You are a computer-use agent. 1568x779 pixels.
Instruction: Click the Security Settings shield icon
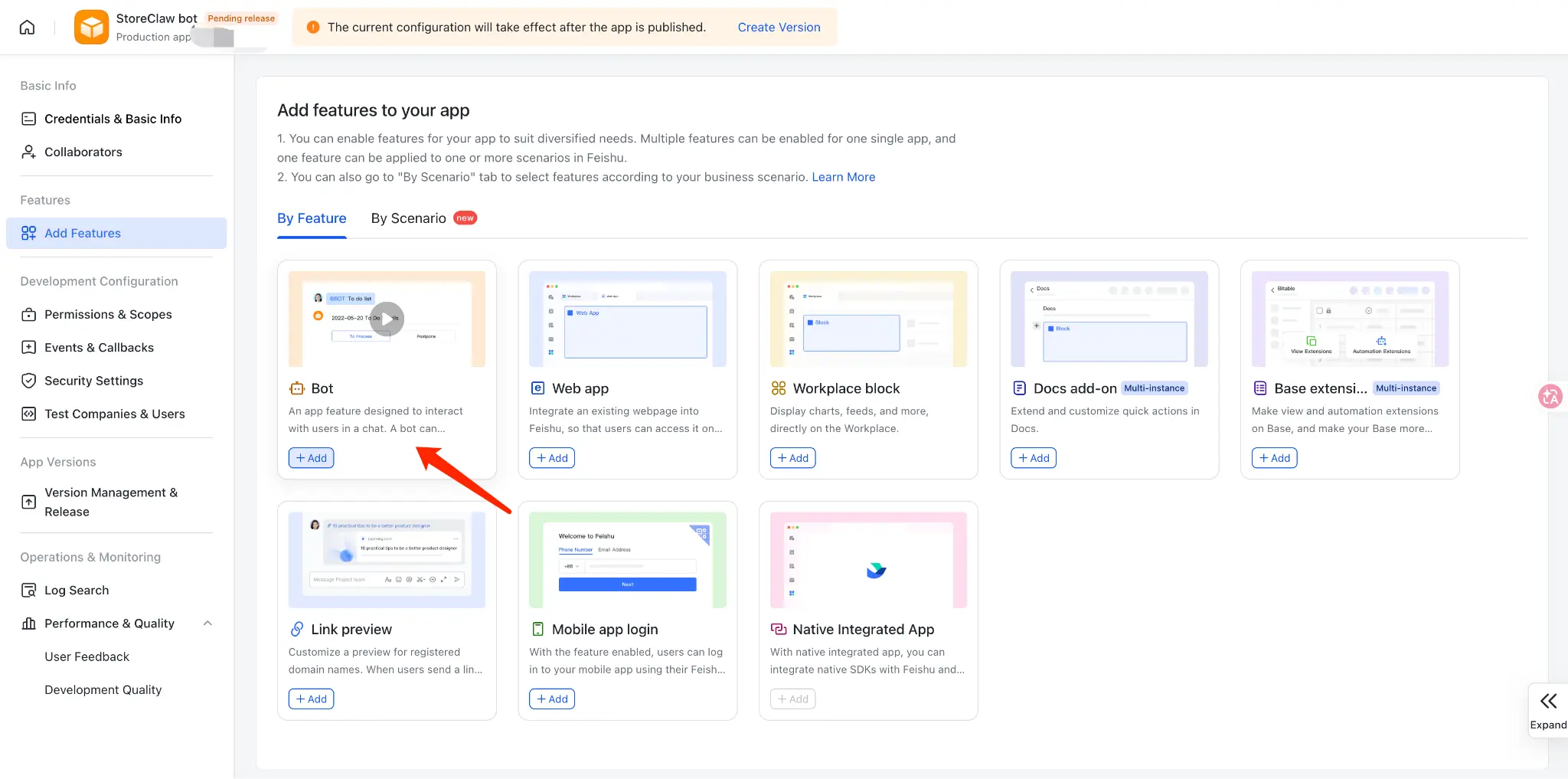pyautogui.click(x=28, y=381)
